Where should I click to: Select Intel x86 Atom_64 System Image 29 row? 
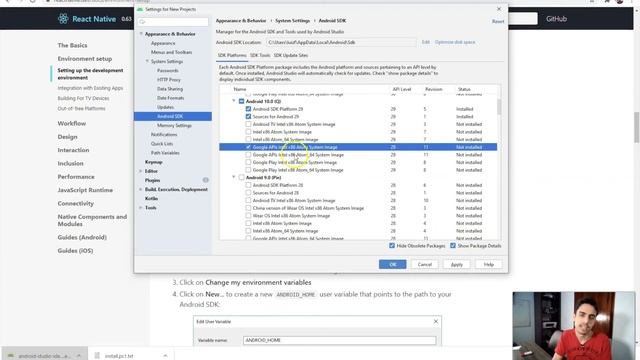click(x=358, y=140)
